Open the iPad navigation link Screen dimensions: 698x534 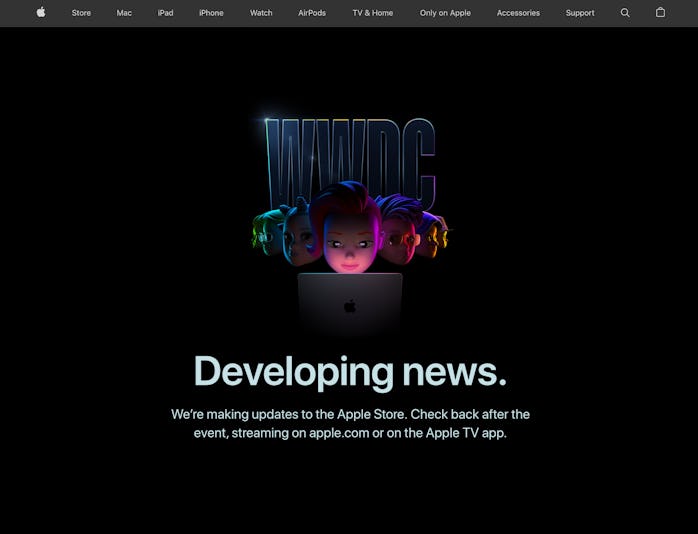coord(165,13)
